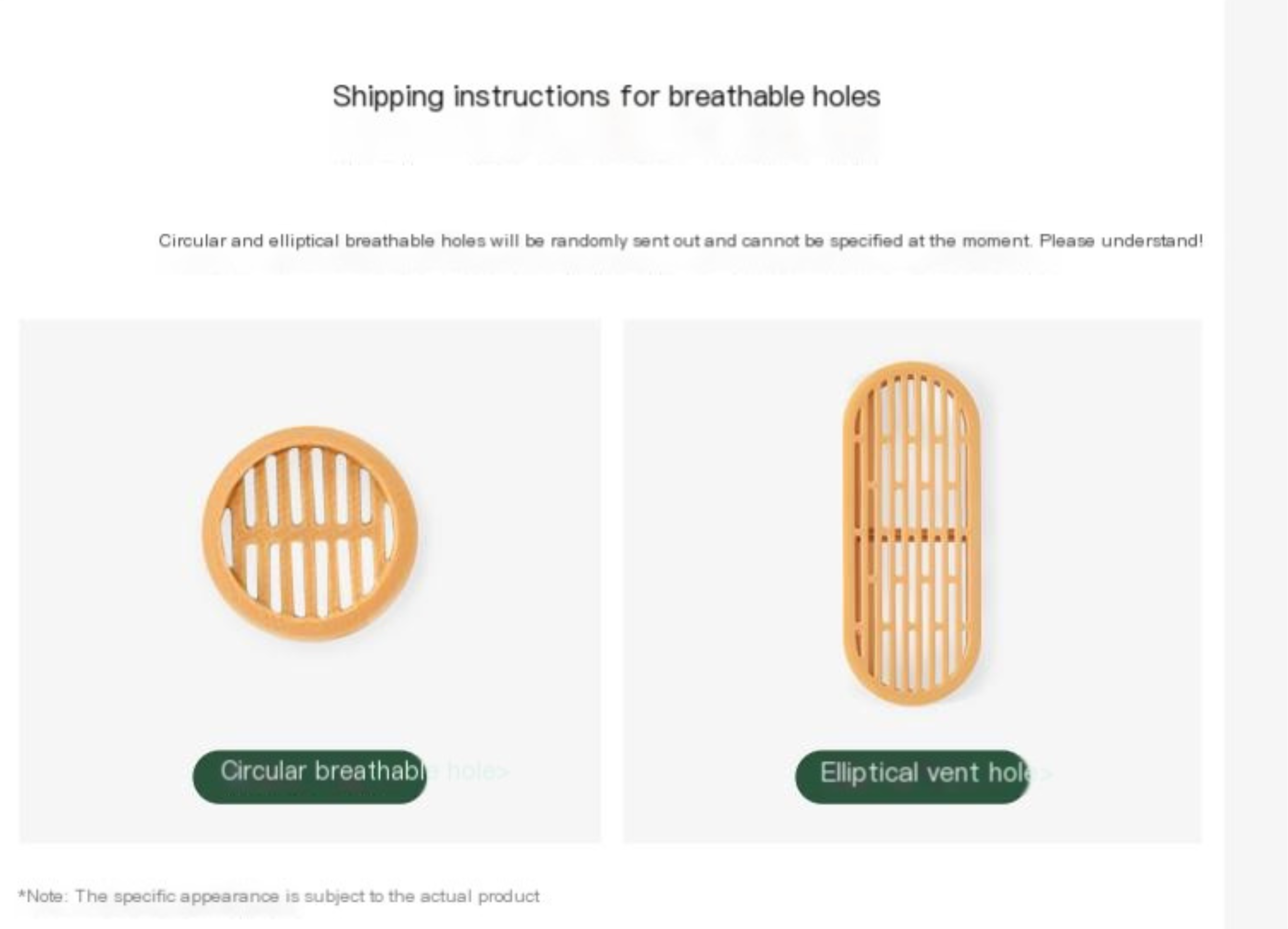This screenshot has width=1288, height=929.
Task: Click the faded arrow after Circular breathable hole
Action: pyautogui.click(x=503, y=772)
